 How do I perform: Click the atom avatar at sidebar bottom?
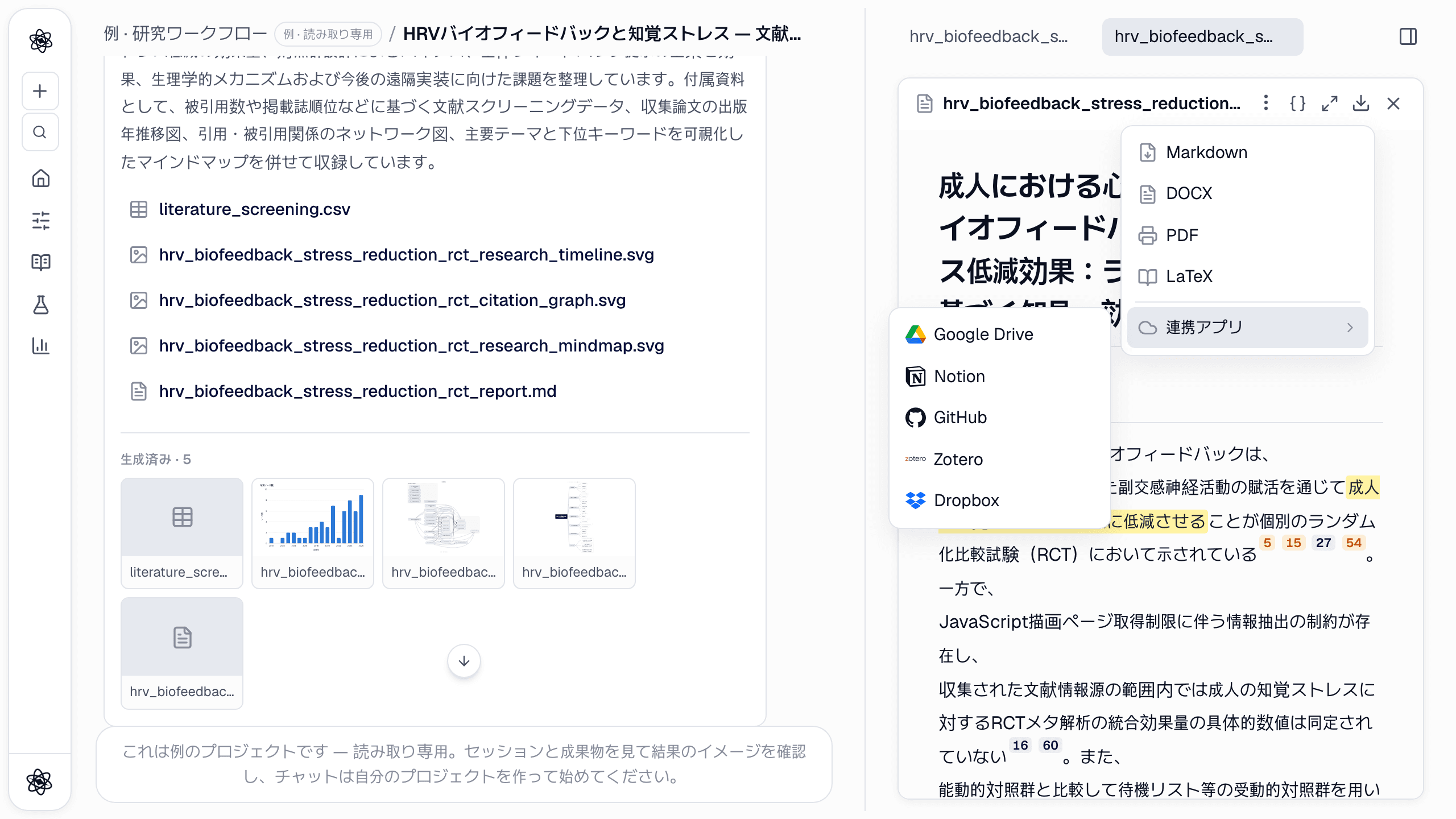click(39, 781)
